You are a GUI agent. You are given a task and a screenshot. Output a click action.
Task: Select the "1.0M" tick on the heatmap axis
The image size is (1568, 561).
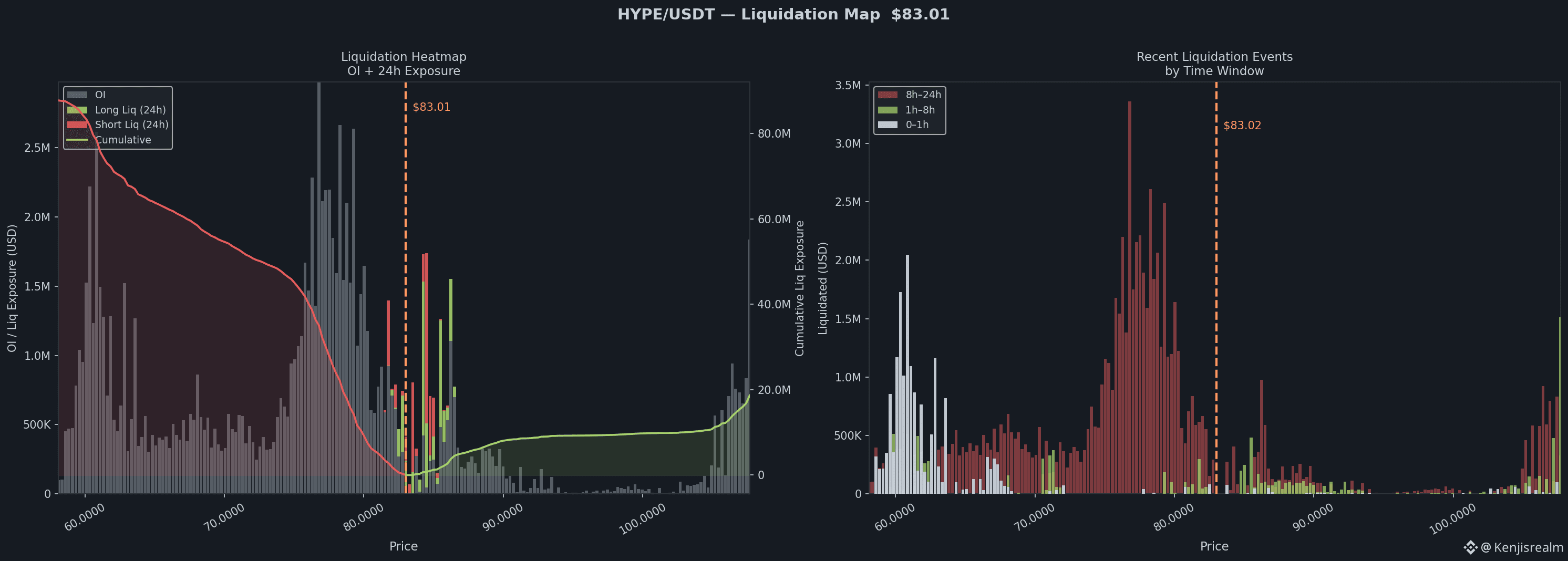point(38,355)
